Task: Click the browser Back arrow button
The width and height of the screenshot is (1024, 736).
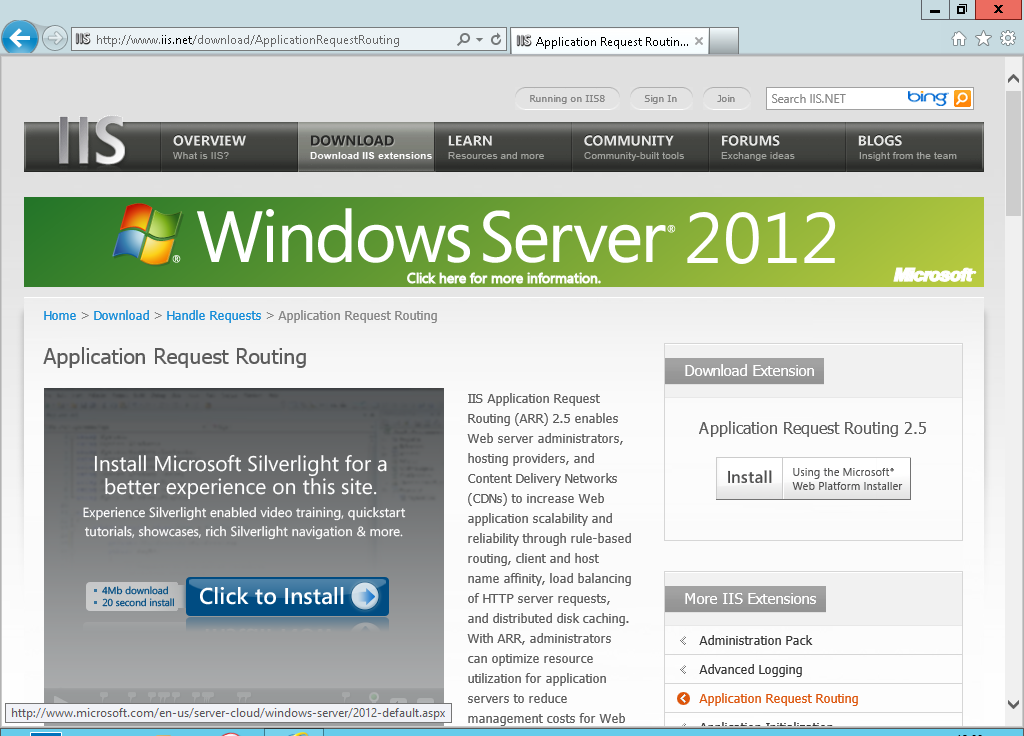Action: pos(20,39)
